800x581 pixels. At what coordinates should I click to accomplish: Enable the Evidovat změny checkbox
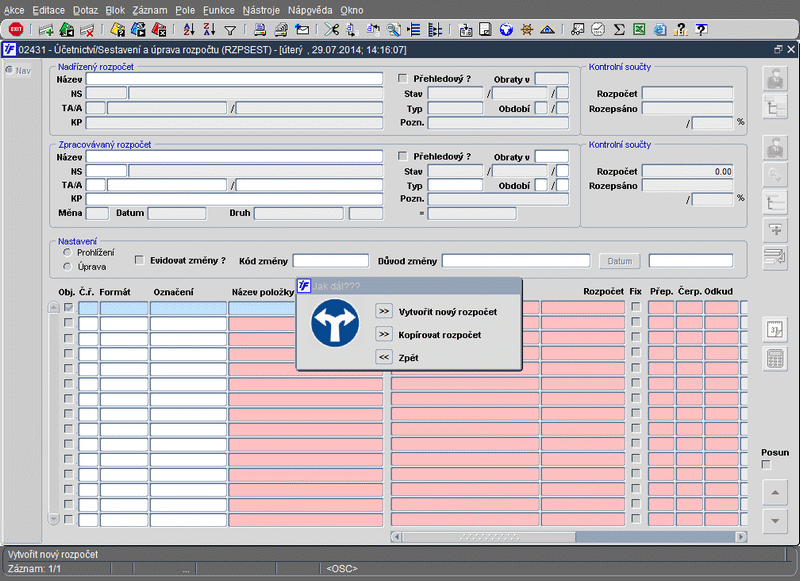click(x=139, y=260)
